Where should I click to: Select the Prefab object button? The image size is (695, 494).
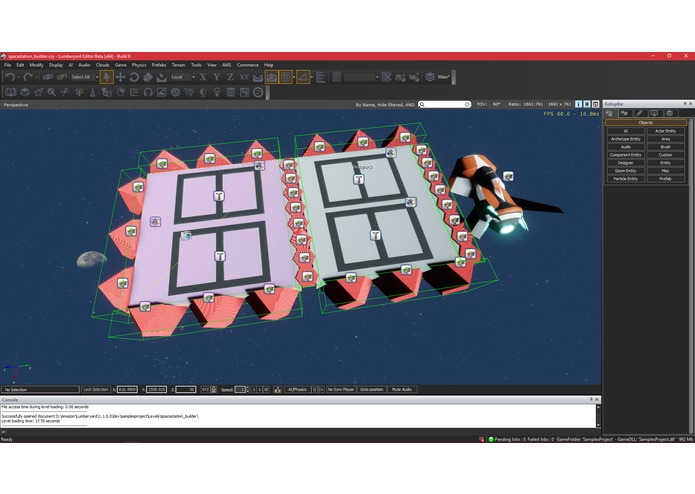pyautogui.click(x=665, y=179)
